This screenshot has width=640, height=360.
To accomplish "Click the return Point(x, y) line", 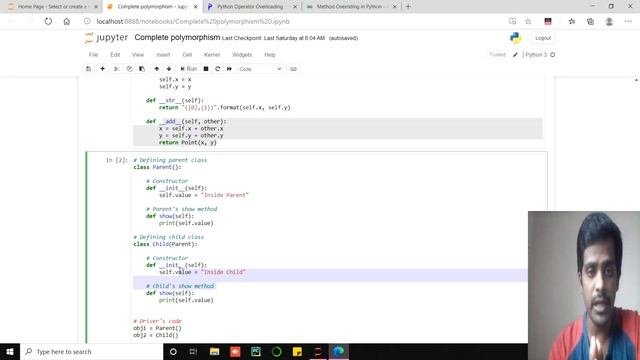I will (188, 142).
